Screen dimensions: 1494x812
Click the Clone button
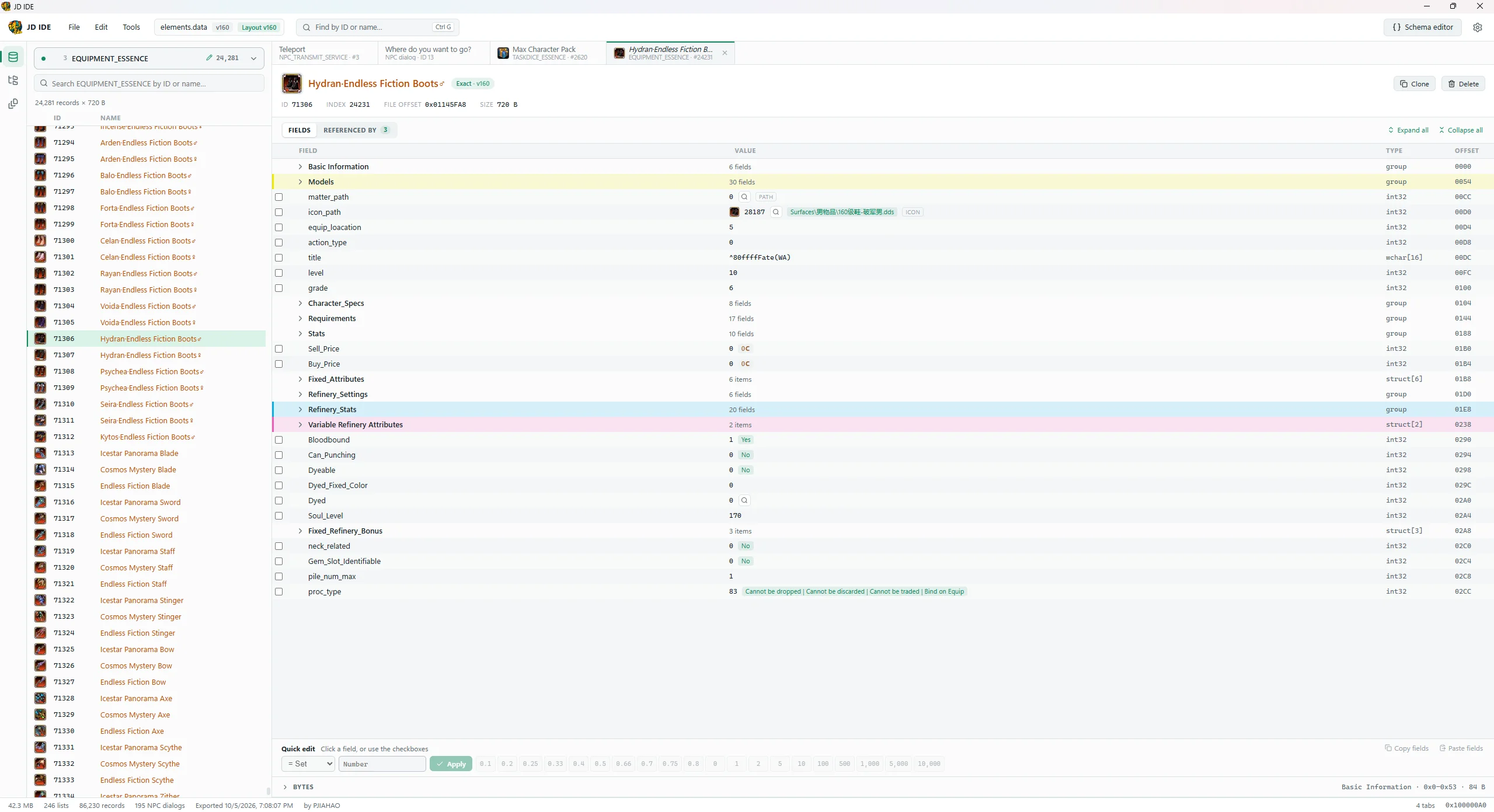(x=1414, y=84)
